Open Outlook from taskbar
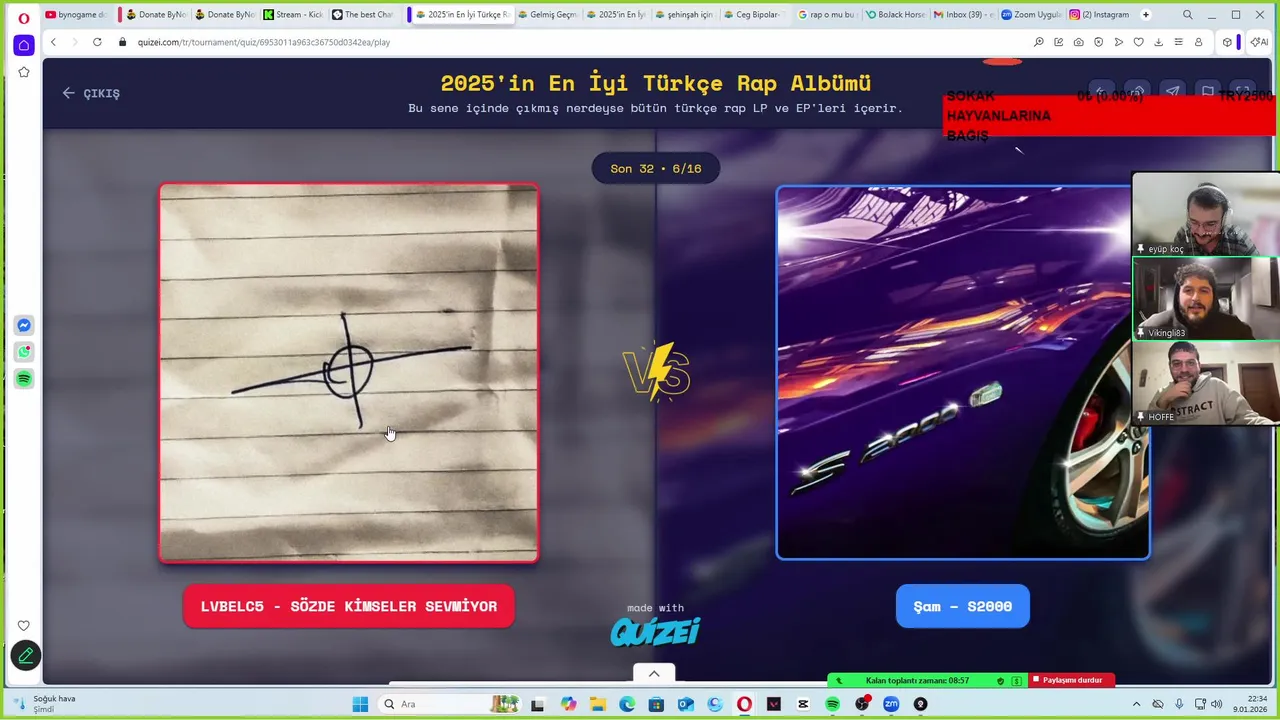1280x720 pixels. [686, 704]
